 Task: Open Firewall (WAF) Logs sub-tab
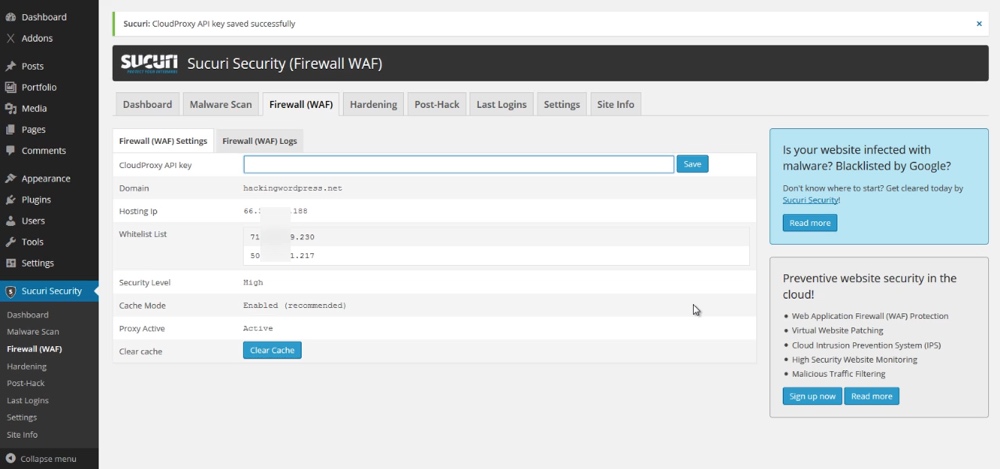pyautogui.click(x=260, y=141)
